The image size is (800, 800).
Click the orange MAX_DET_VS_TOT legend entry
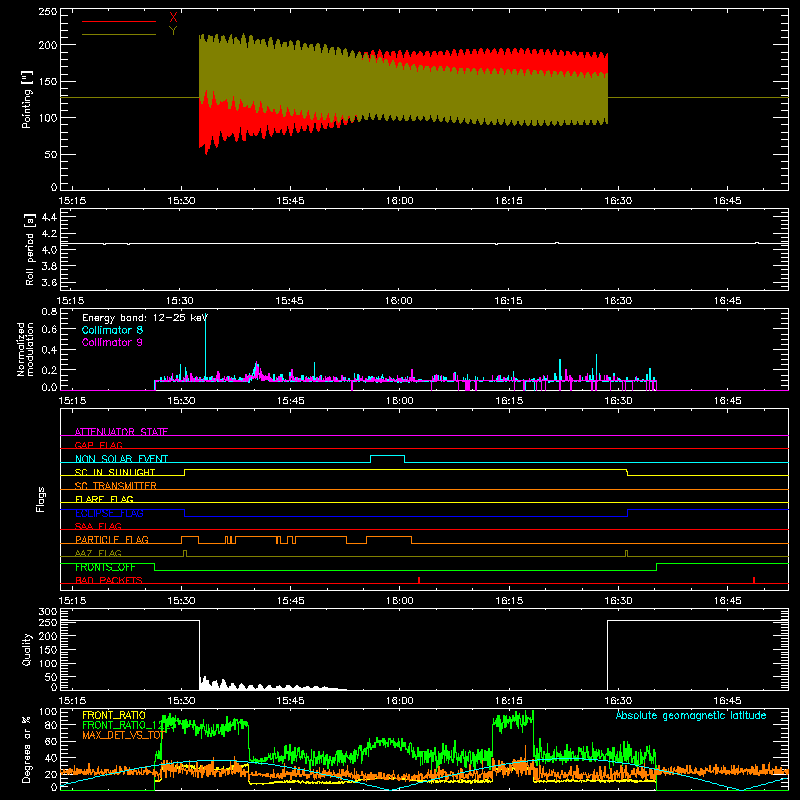[x=123, y=735]
